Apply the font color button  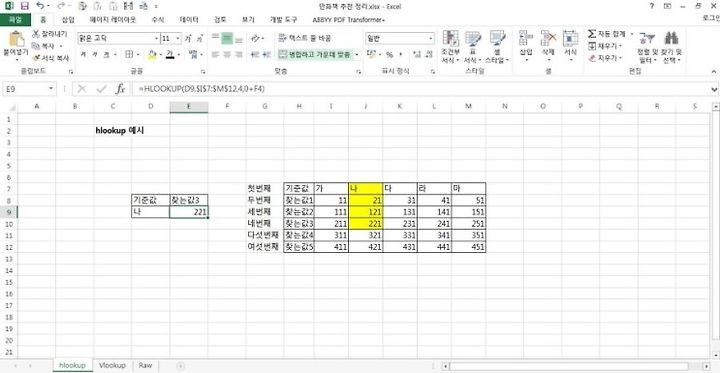pos(170,54)
